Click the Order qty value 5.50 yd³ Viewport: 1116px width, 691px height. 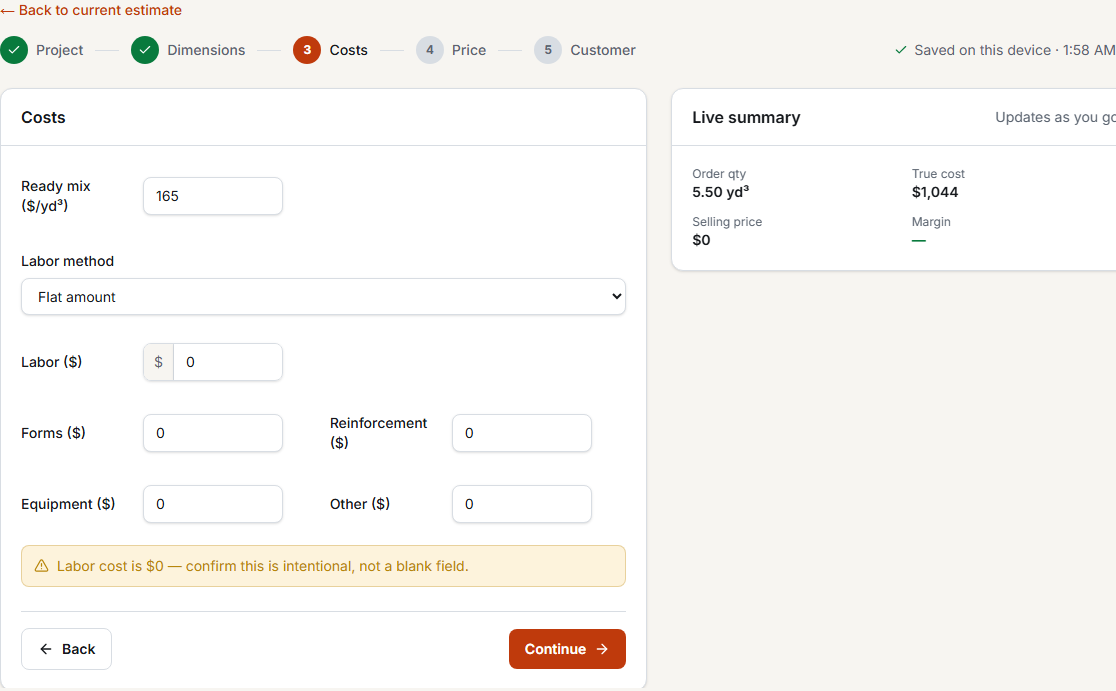pyautogui.click(x=720, y=192)
